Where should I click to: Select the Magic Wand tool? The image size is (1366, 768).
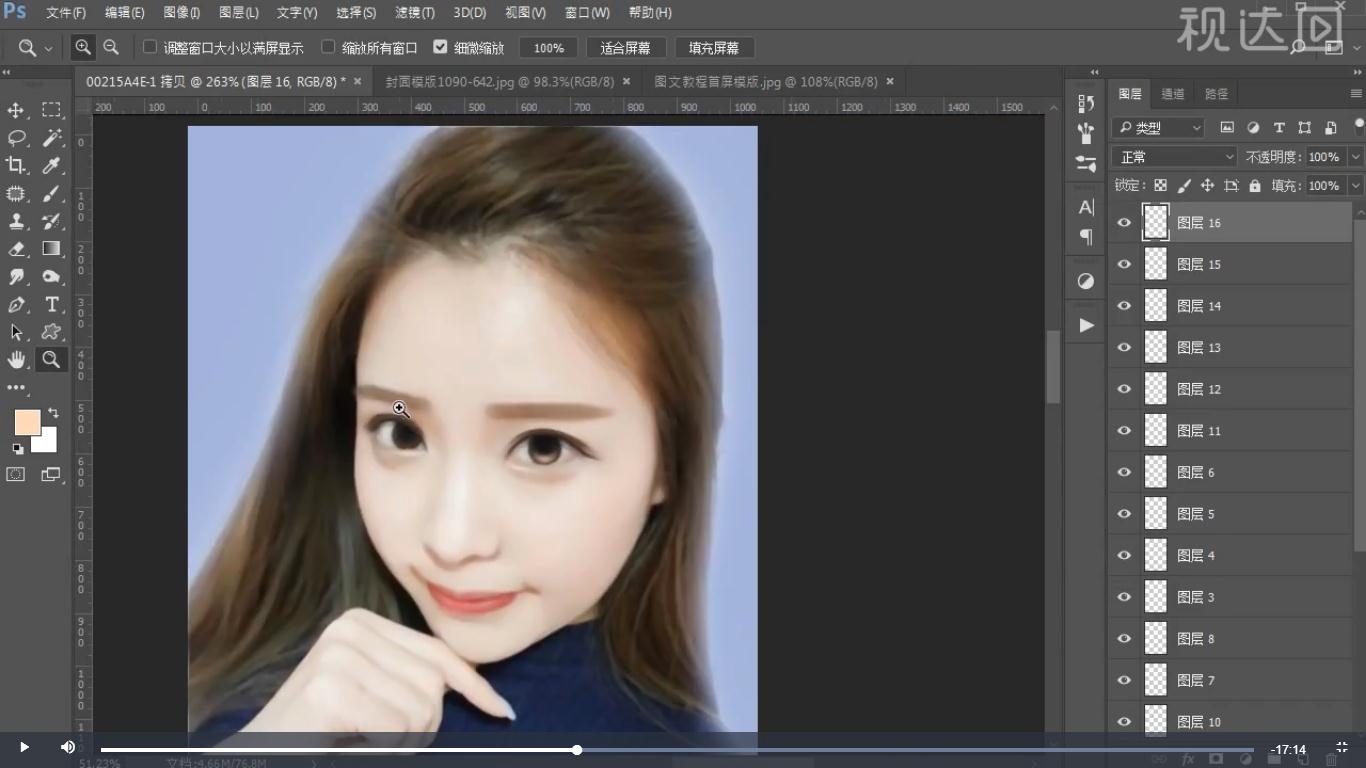click(51, 138)
